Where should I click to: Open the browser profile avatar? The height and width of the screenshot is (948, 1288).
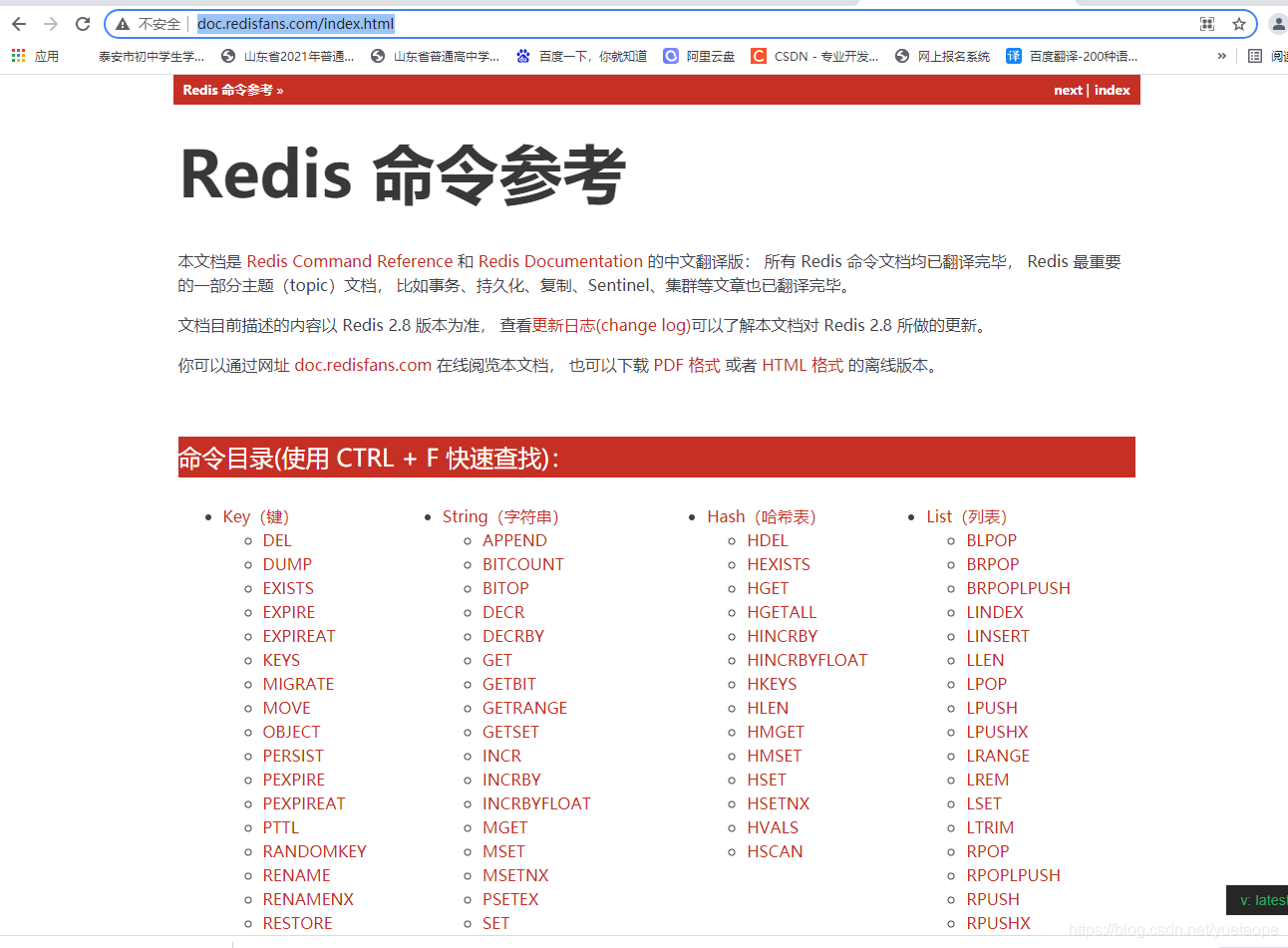pos(1279,24)
